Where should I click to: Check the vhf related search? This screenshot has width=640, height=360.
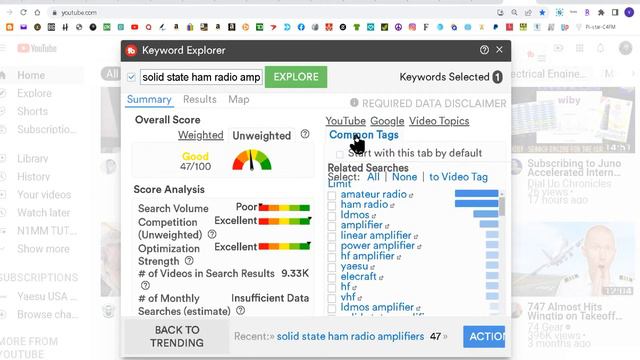[332, 298]
